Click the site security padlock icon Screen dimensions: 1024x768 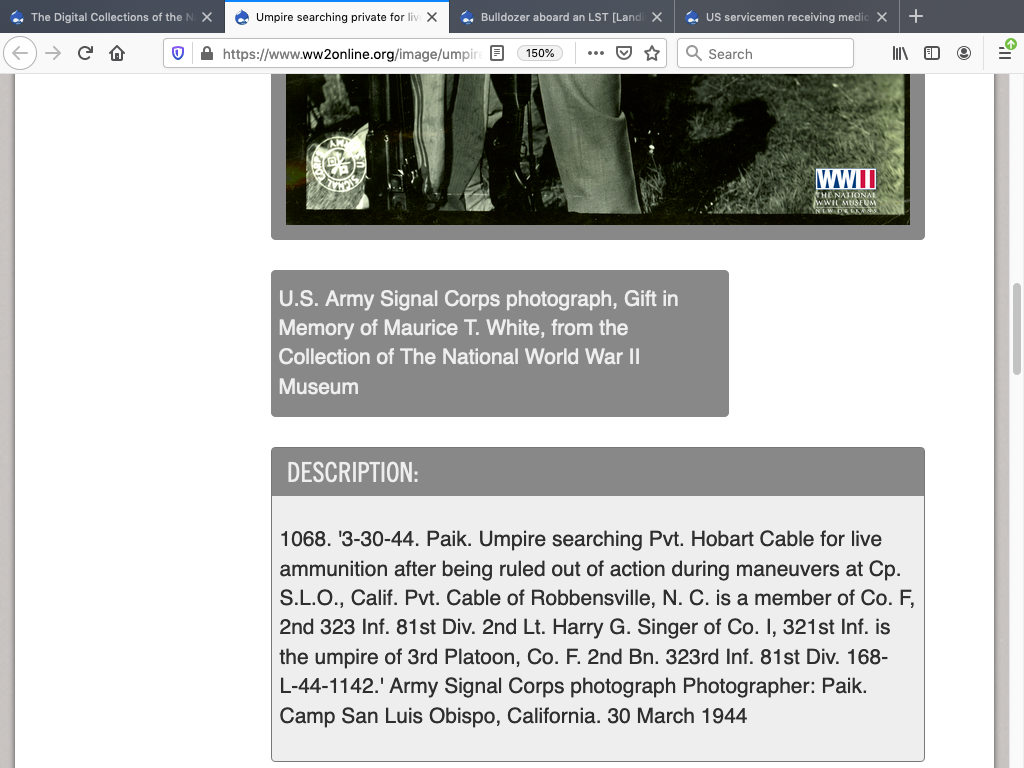(205, 54)
